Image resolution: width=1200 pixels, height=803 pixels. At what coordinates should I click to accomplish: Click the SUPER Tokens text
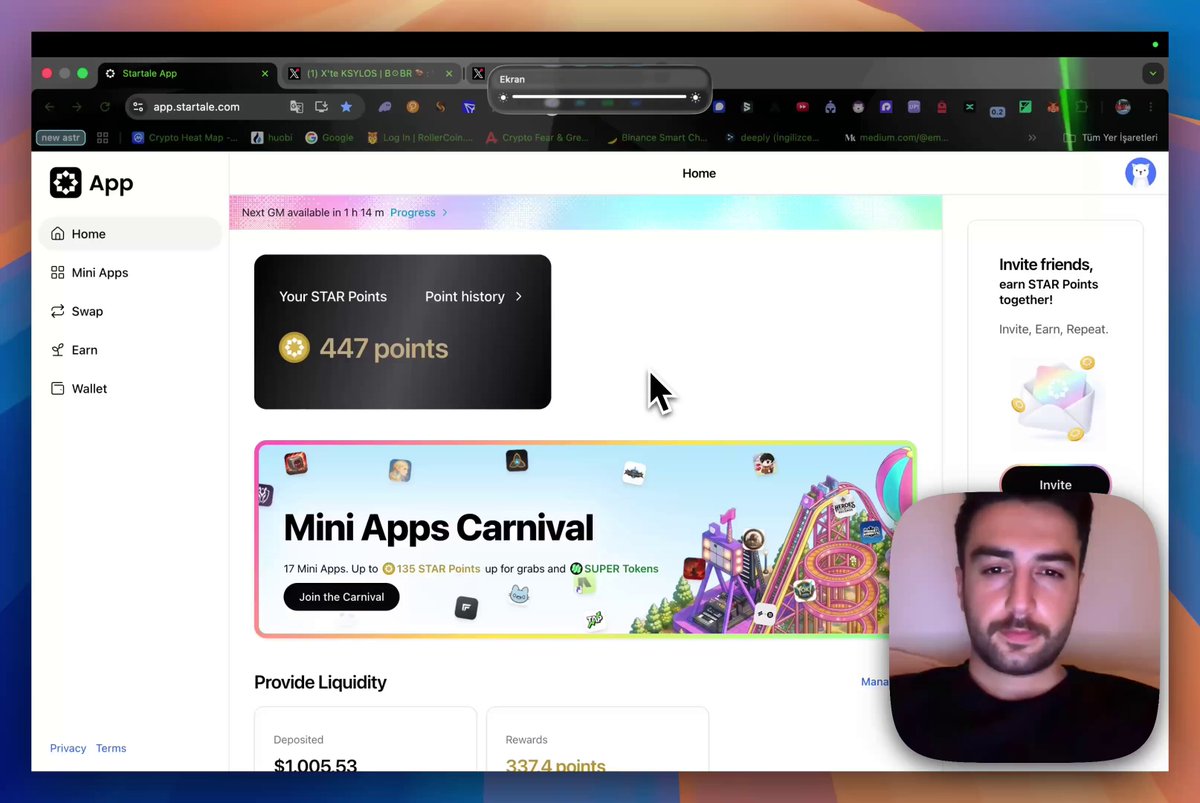(x=621, y=569)
